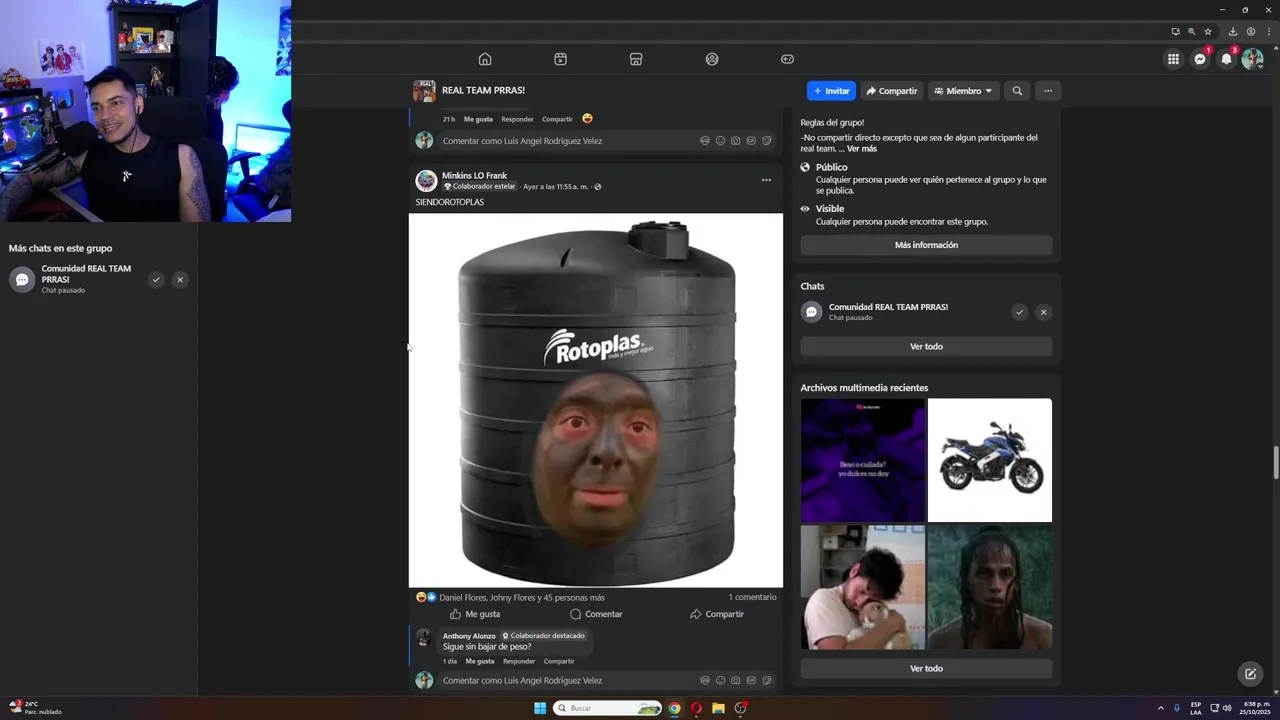Click the new message compose icon
The width and height of the screenshot is (1280, 720).
1250,674
